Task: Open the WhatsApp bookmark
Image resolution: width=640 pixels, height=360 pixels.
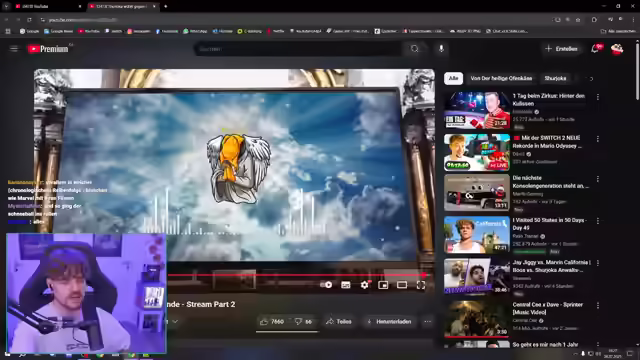Action: [x=195, y=31]
